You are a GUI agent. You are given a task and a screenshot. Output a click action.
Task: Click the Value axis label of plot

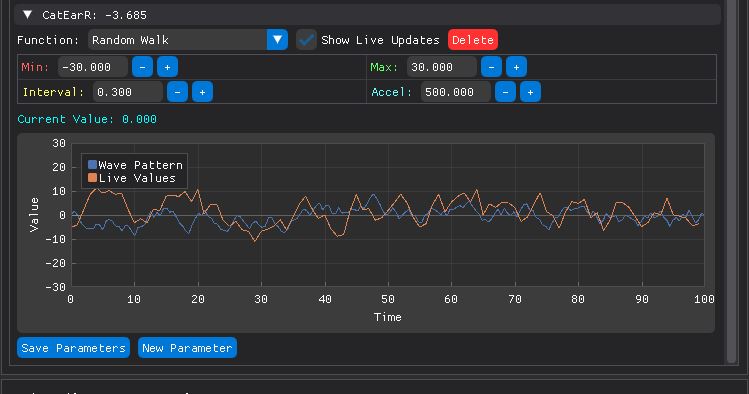click(x=34, y=215)
